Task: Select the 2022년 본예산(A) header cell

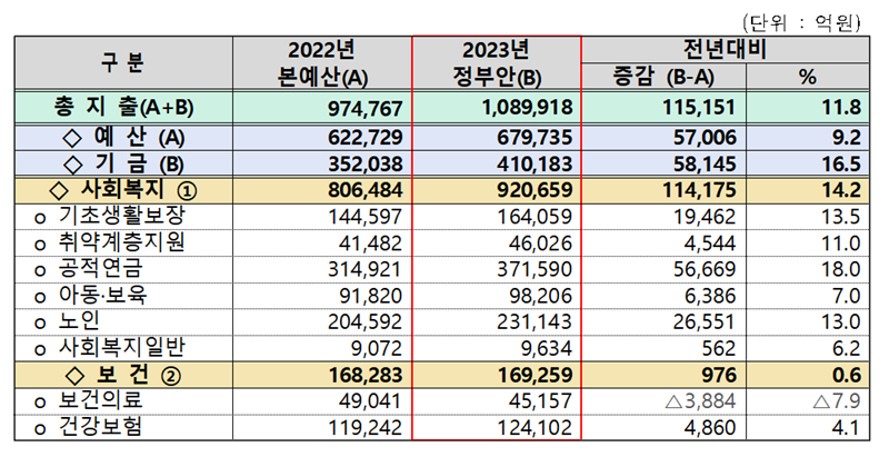Action: tap(322, 63)
